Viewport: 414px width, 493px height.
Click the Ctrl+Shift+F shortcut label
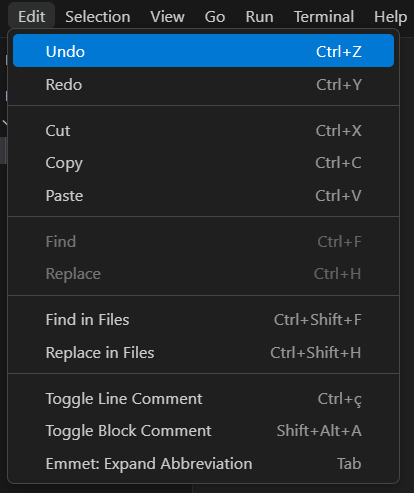[318, 319]
